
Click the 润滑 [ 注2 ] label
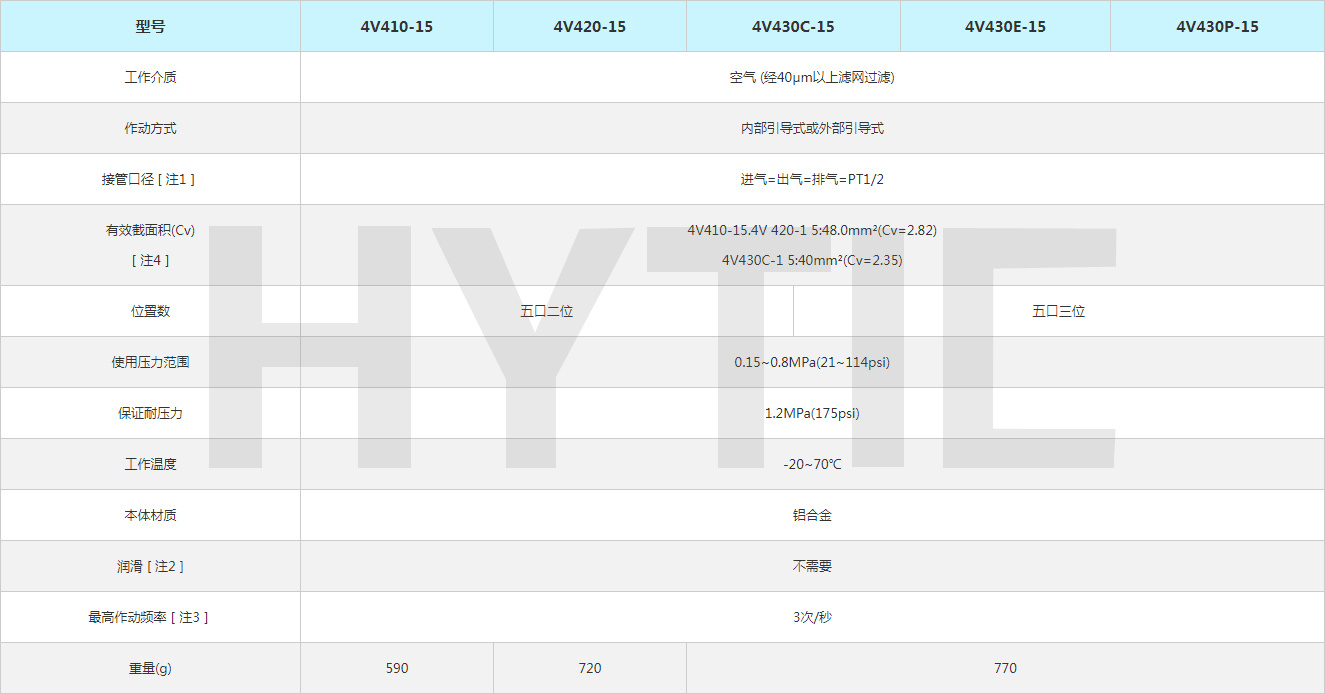pyautogui.click(x=150, y=566)
